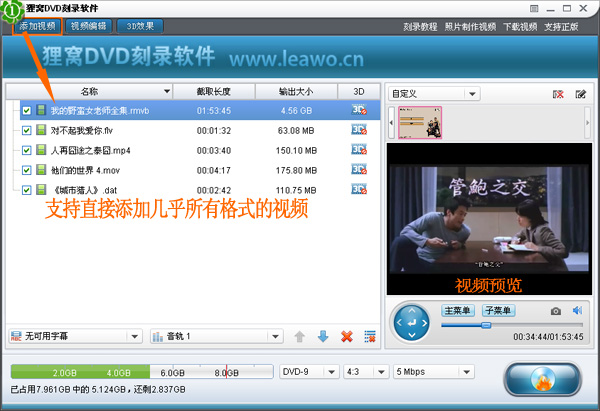This screenshot has width=600, height=411.
Task: Click the burn disc flame button
Action: click(543, 379)
